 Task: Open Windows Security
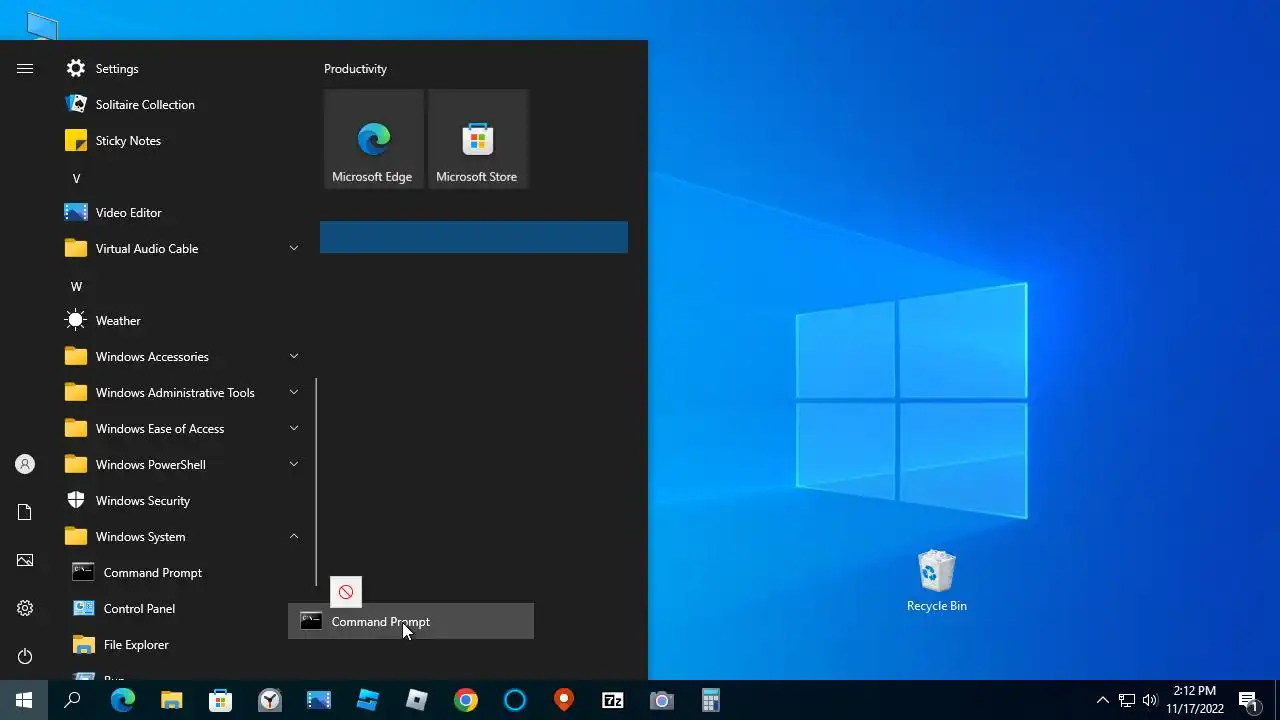click(x=182, y=501)
